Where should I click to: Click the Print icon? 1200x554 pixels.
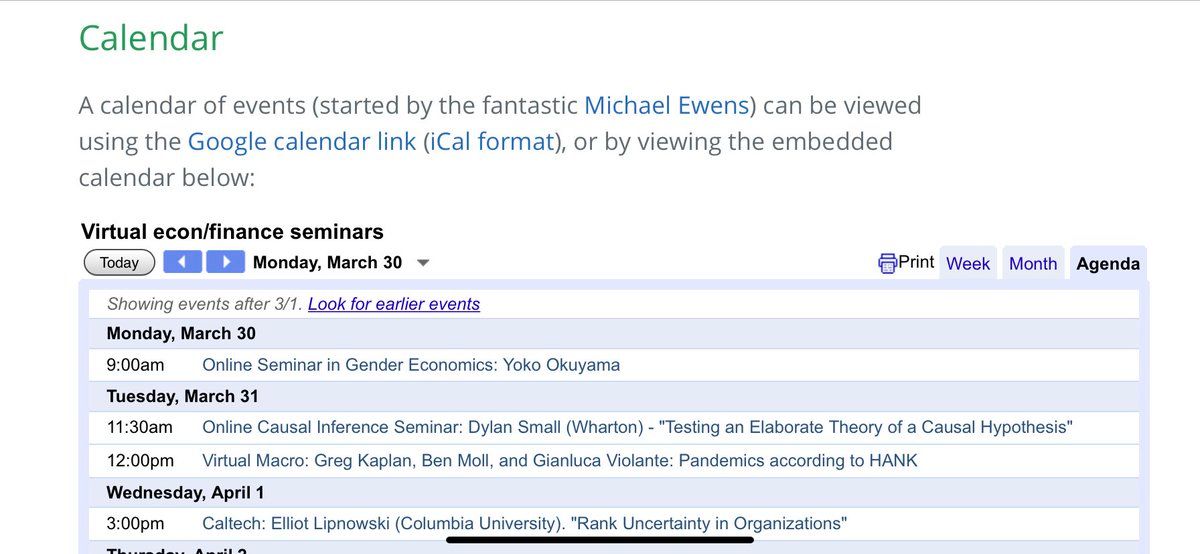click(x=888, y=263)
